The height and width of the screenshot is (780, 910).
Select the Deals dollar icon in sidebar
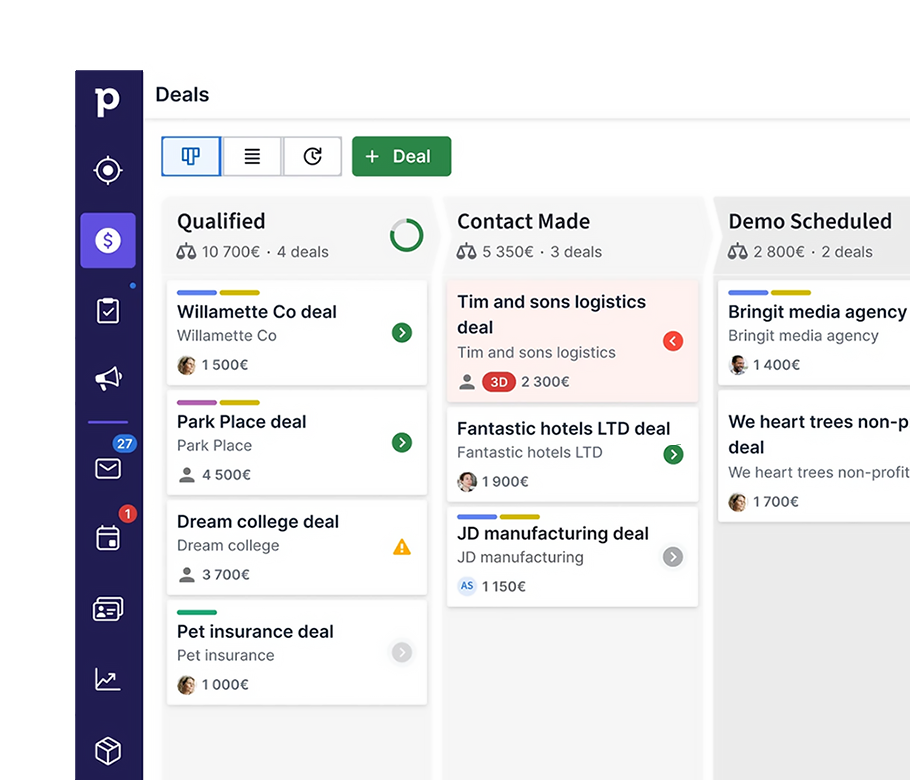108,240
